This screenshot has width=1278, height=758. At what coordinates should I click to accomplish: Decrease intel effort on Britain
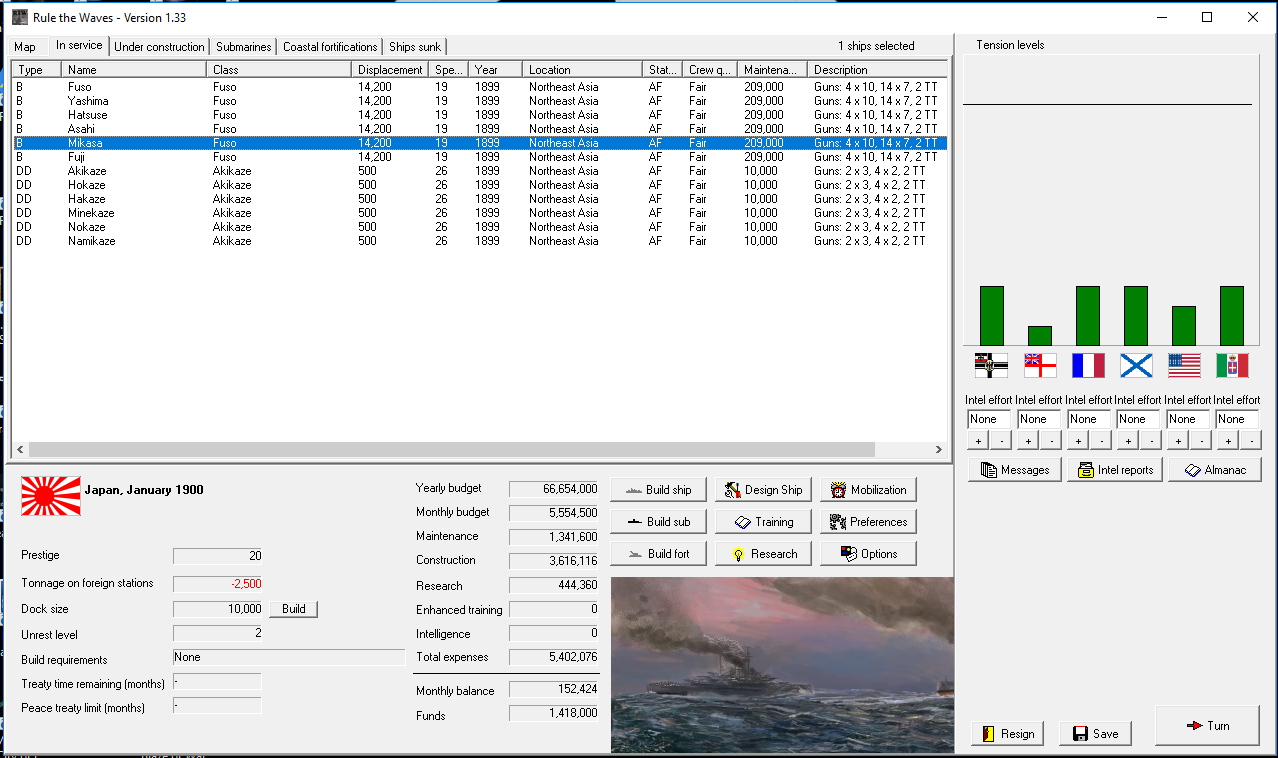[1051, 440]
